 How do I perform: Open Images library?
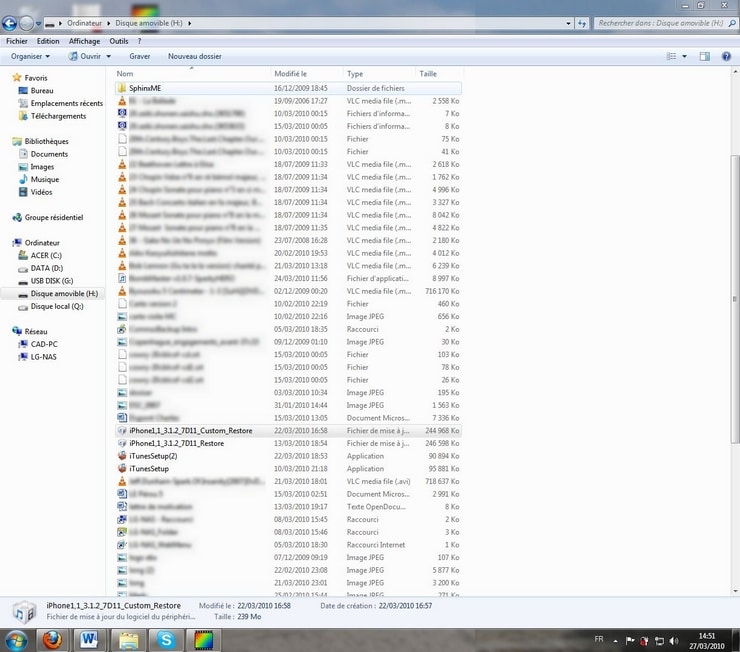tap(42, 167)
